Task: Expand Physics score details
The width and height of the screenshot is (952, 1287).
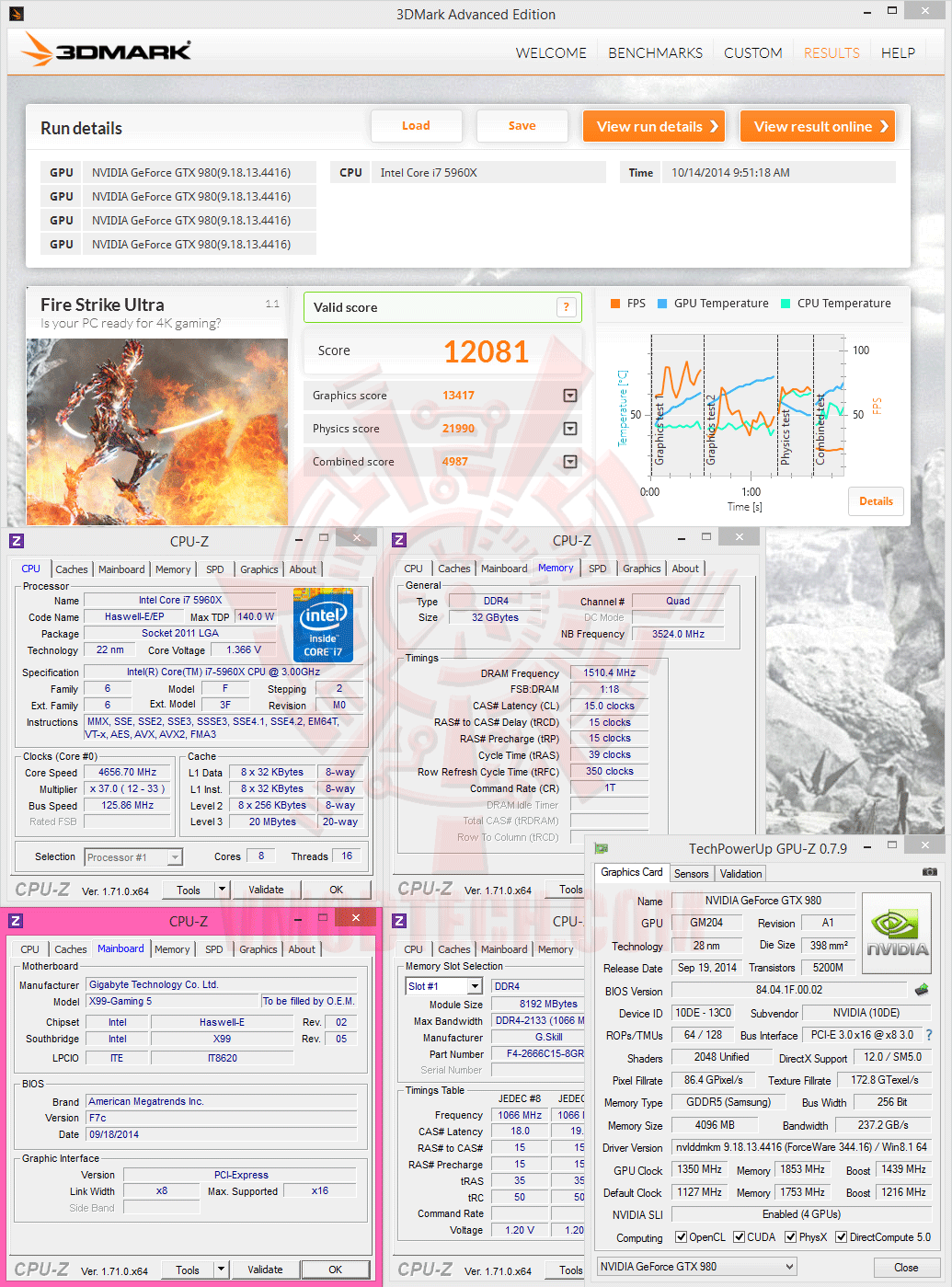Action: click(x=570, y=429)
